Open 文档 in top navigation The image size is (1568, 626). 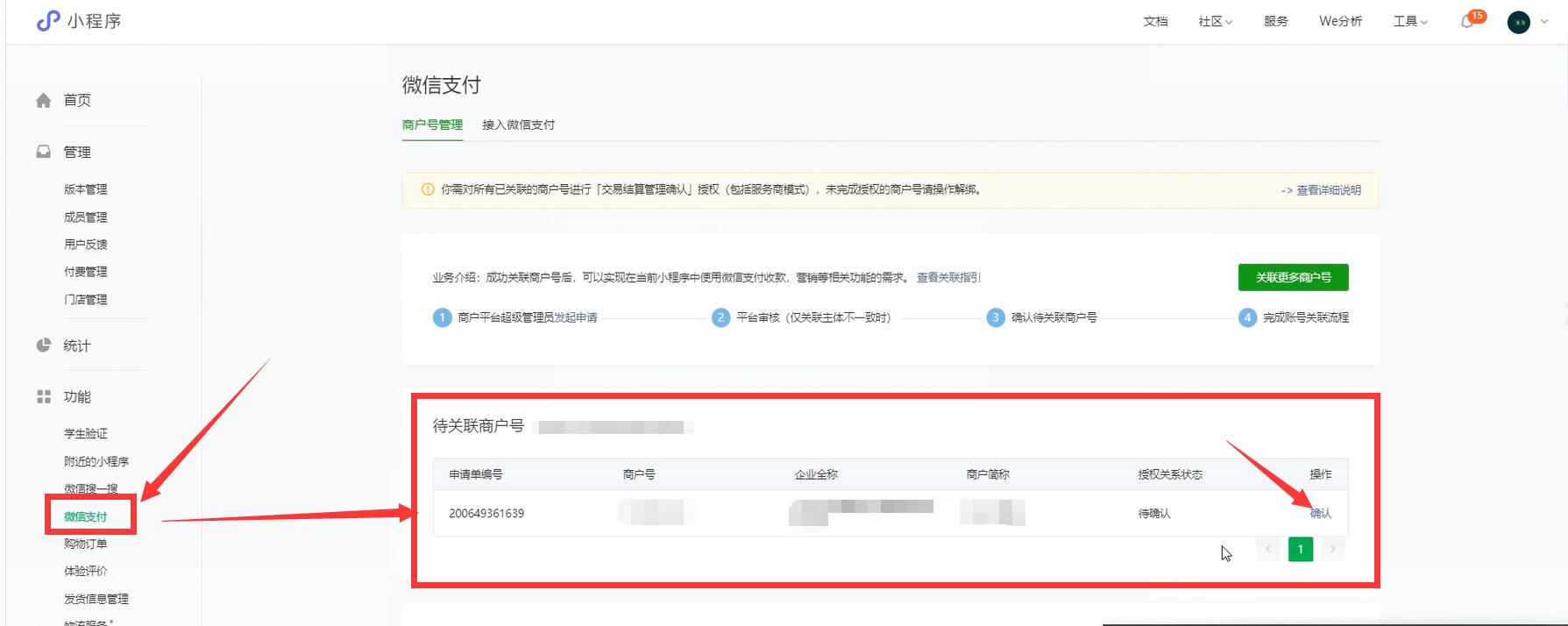(1155, 22)
